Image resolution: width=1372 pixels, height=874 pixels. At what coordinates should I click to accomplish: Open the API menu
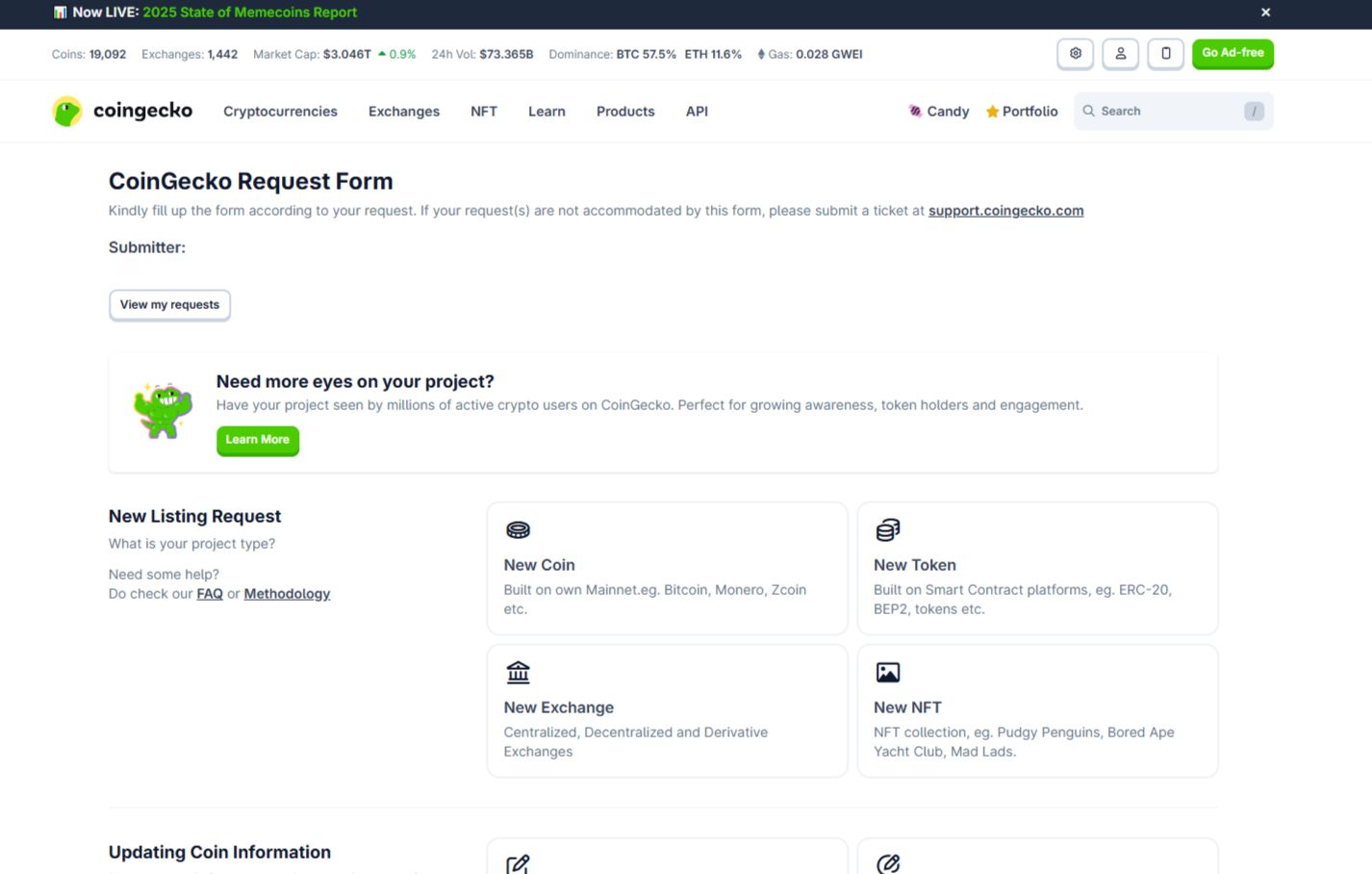pos(697,111)
